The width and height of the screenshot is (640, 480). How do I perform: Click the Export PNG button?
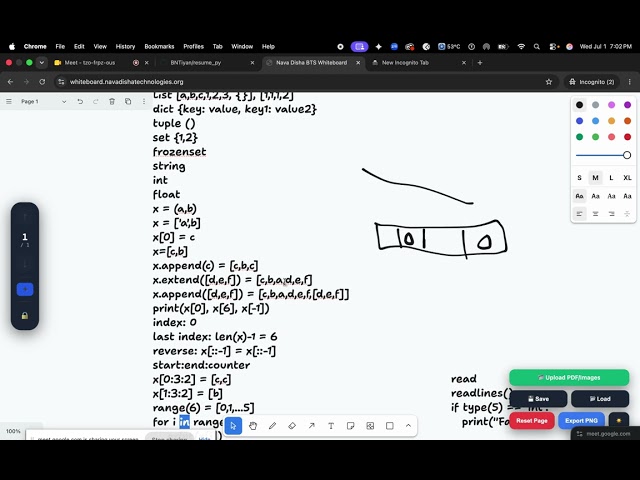(x=581, y=420)
